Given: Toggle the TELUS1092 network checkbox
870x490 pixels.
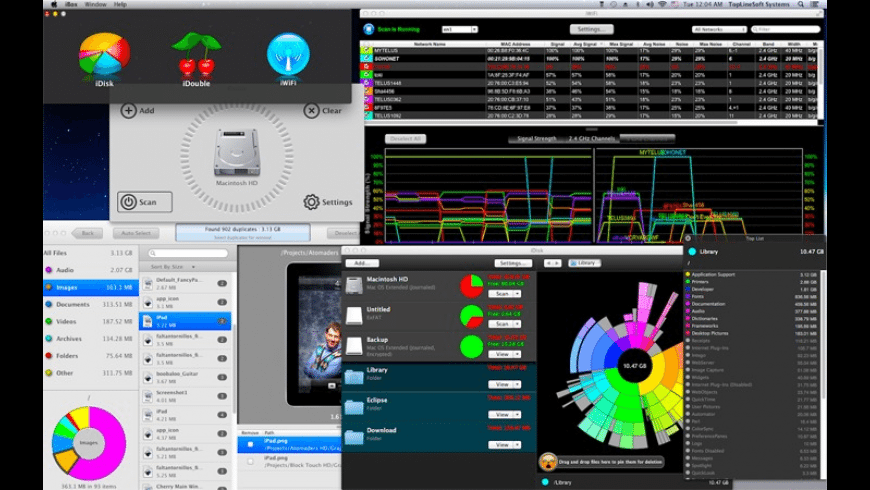Looking at the screenshot, I should pos(367,115).
